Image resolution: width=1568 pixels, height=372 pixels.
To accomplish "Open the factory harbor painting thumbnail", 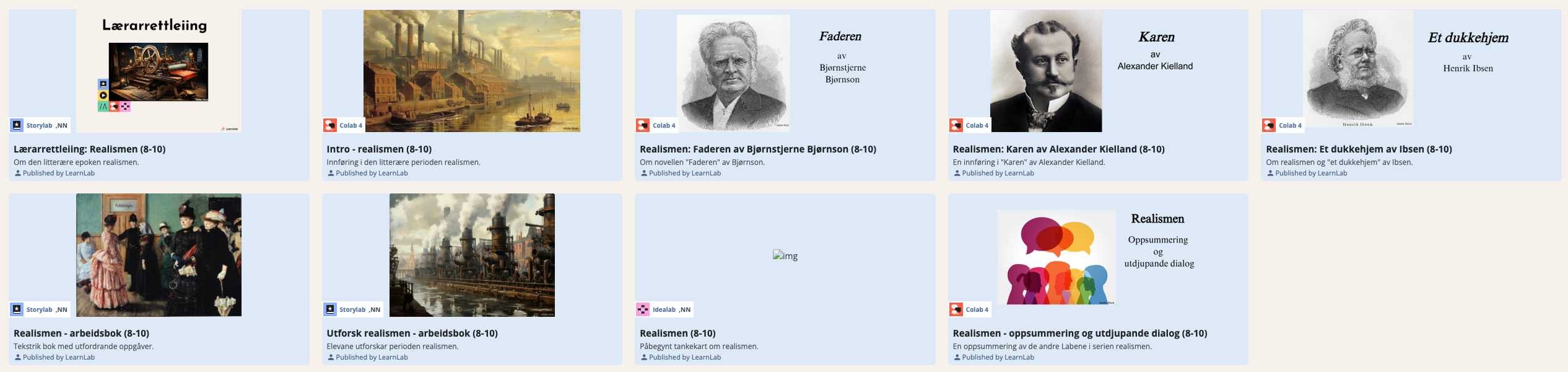I will 471,71.
